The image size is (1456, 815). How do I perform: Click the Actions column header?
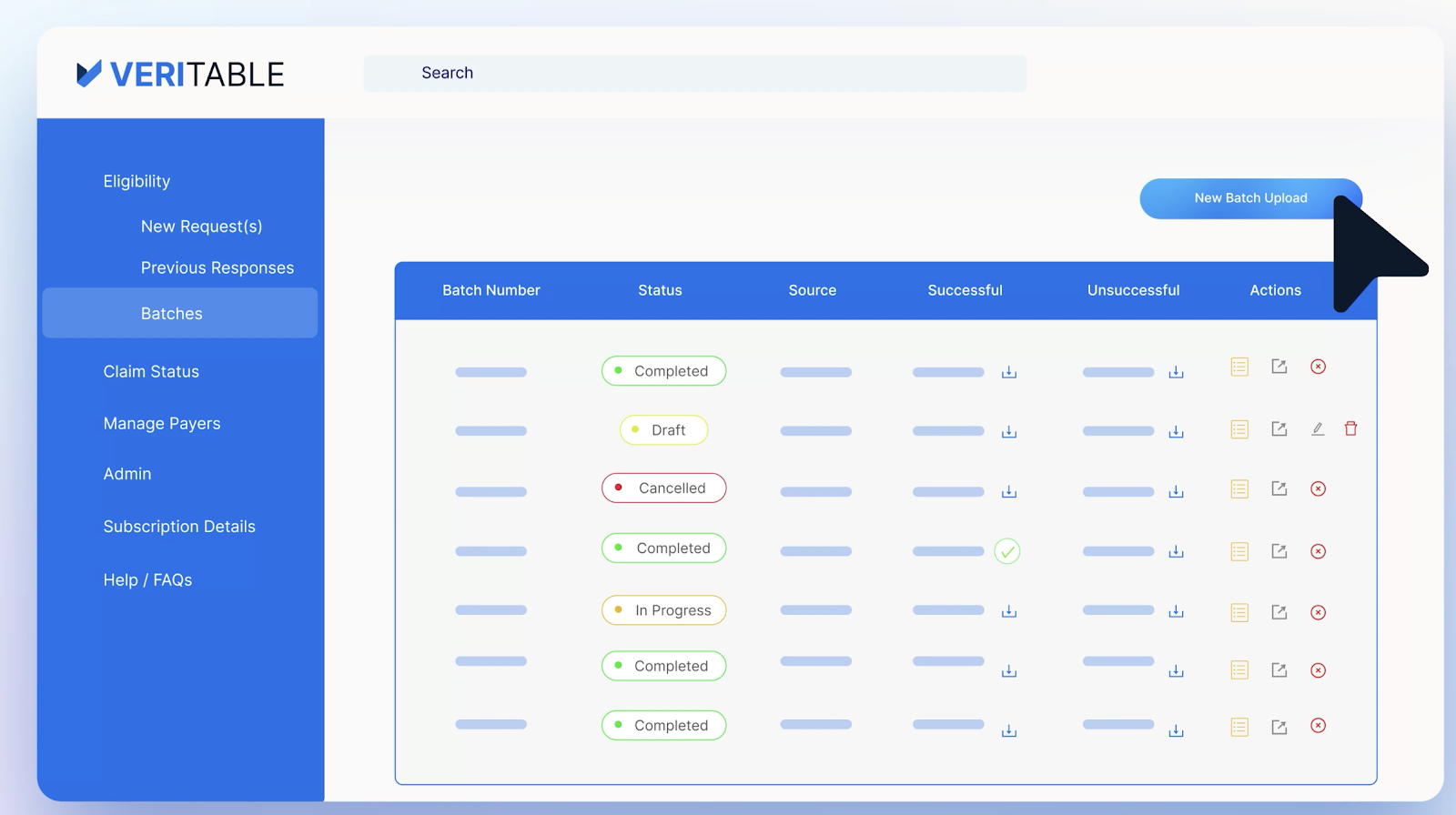1275,290
